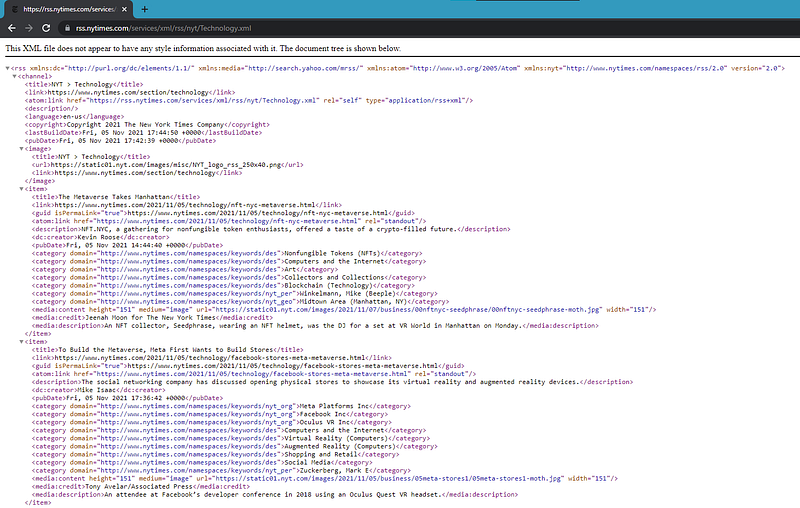Click the browser forward arrow

[29, 28]
